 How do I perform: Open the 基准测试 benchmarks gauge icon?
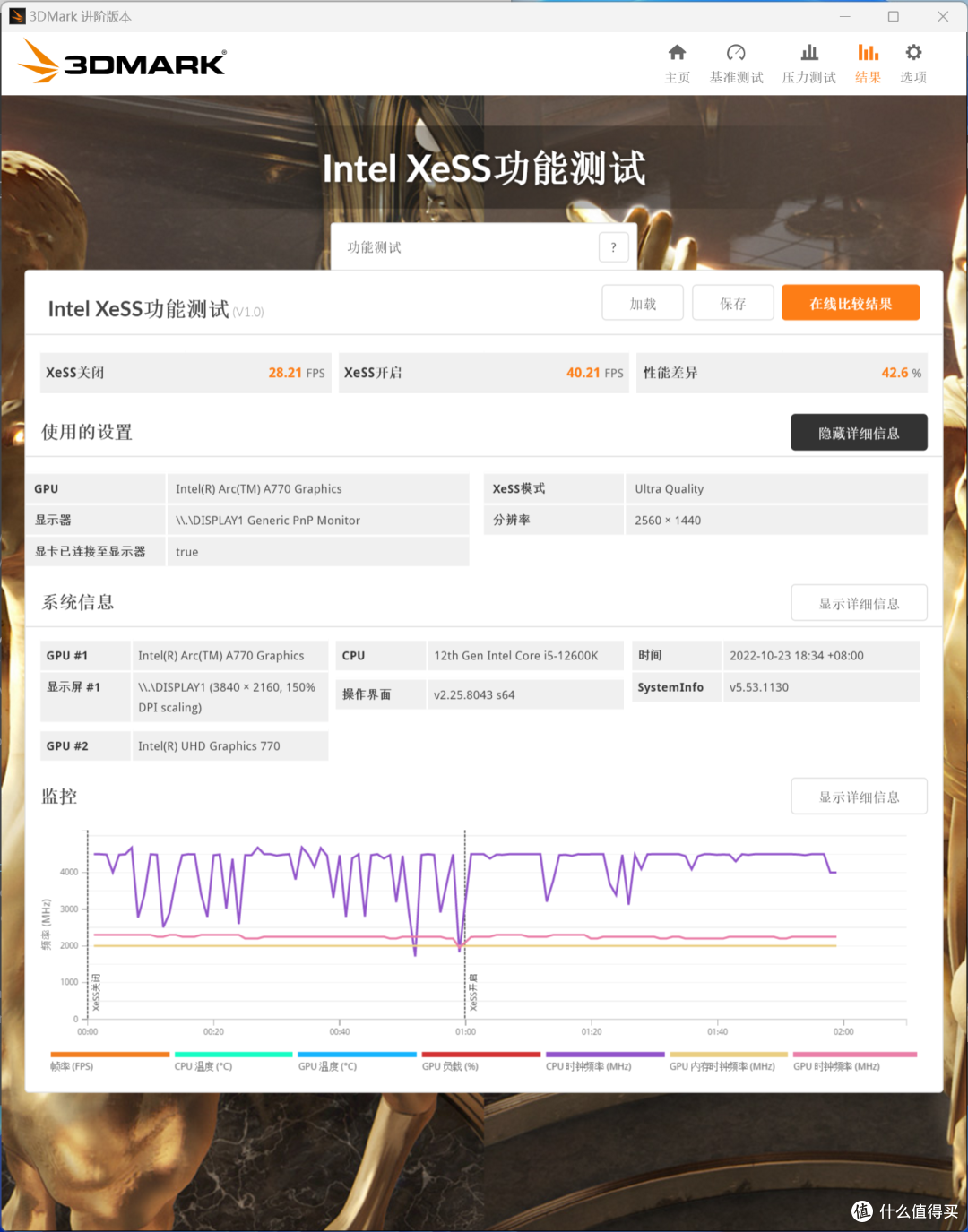(x=736, y=53)
